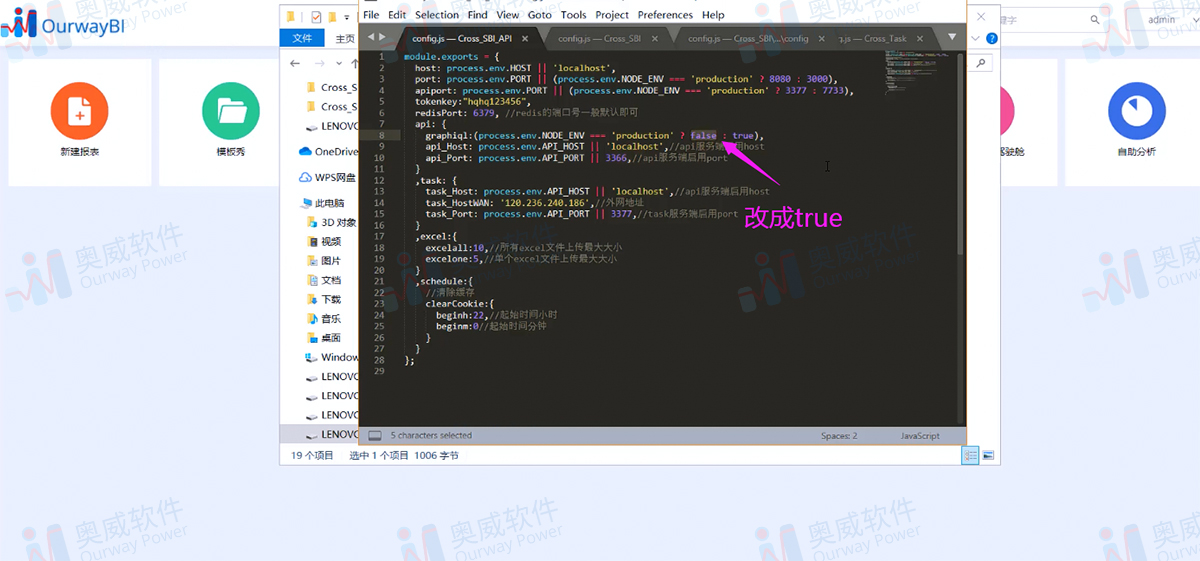The width and height of the screenshot is (1200, 561).
Task: Click the Explorer help question mark icon
Action: coord(992,38)
